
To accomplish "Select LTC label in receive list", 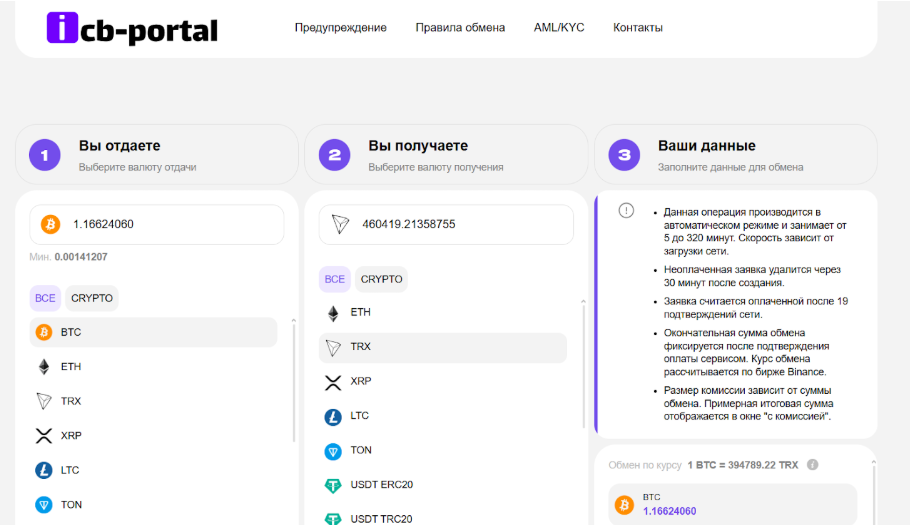I will coord(359,415).
